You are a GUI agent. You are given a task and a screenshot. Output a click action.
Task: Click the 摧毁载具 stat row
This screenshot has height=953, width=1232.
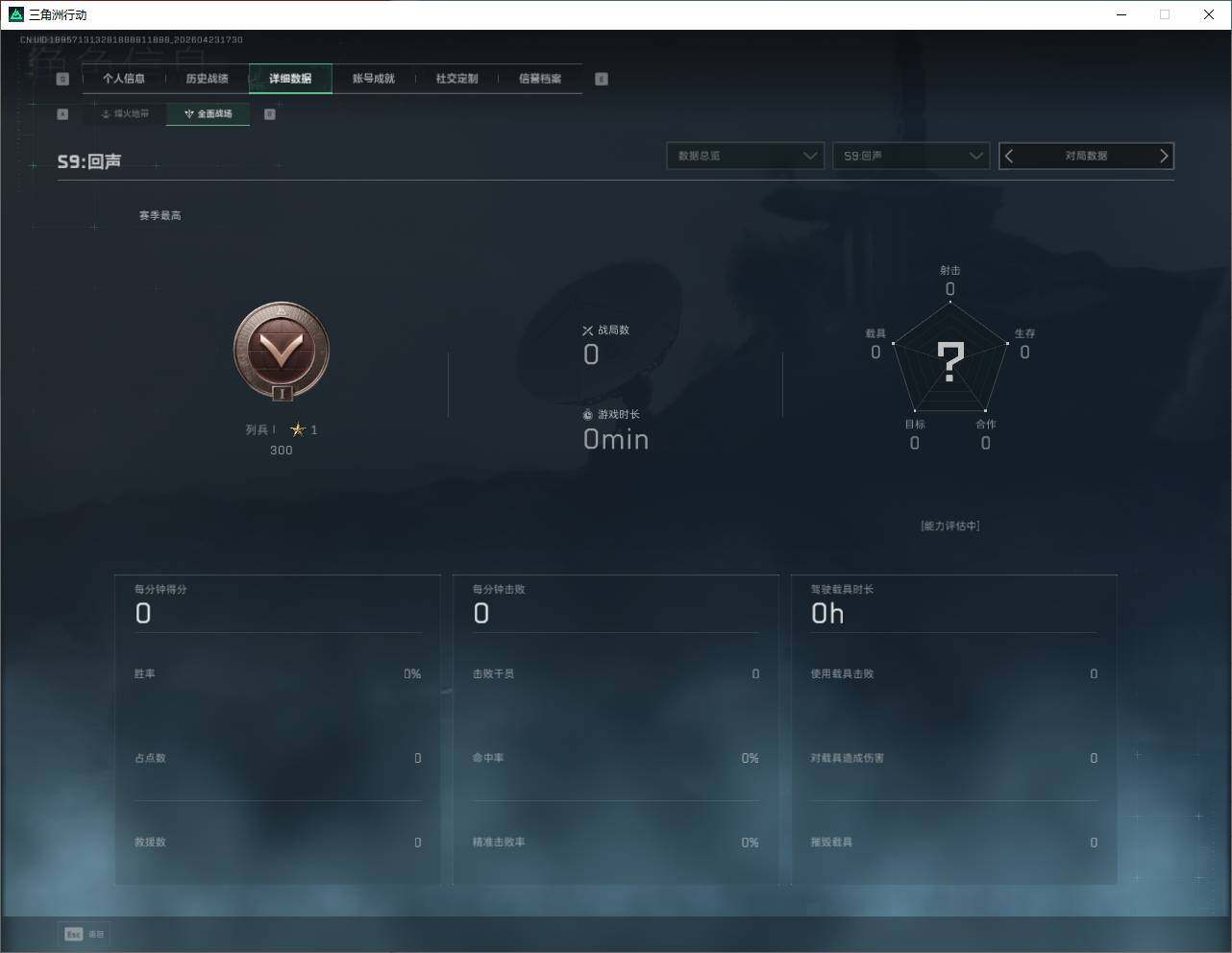(x=954, y=843)
